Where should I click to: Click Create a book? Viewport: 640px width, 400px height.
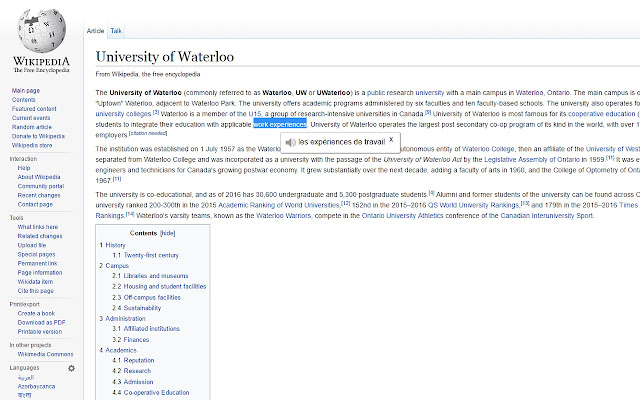(36, 313)
